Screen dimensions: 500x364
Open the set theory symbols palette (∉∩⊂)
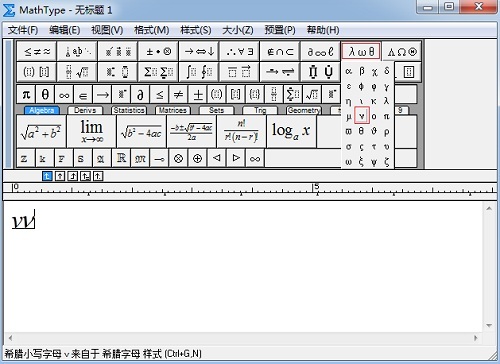tap(280, 51)
